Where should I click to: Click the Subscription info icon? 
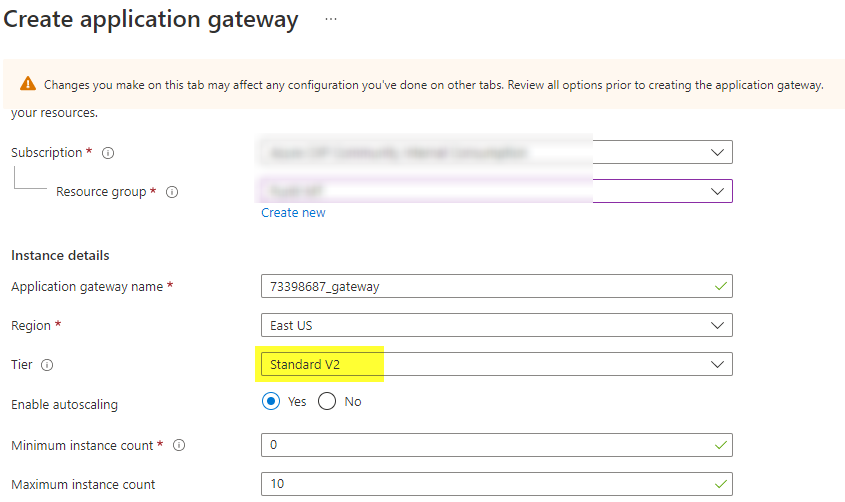click(x=108, y=153)
